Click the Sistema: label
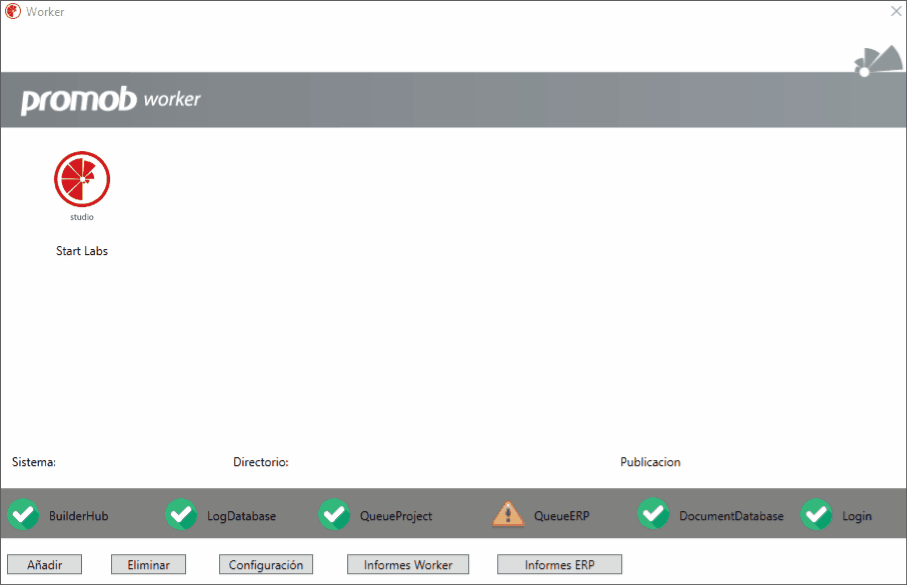The image size is (907, 585). 34,462
